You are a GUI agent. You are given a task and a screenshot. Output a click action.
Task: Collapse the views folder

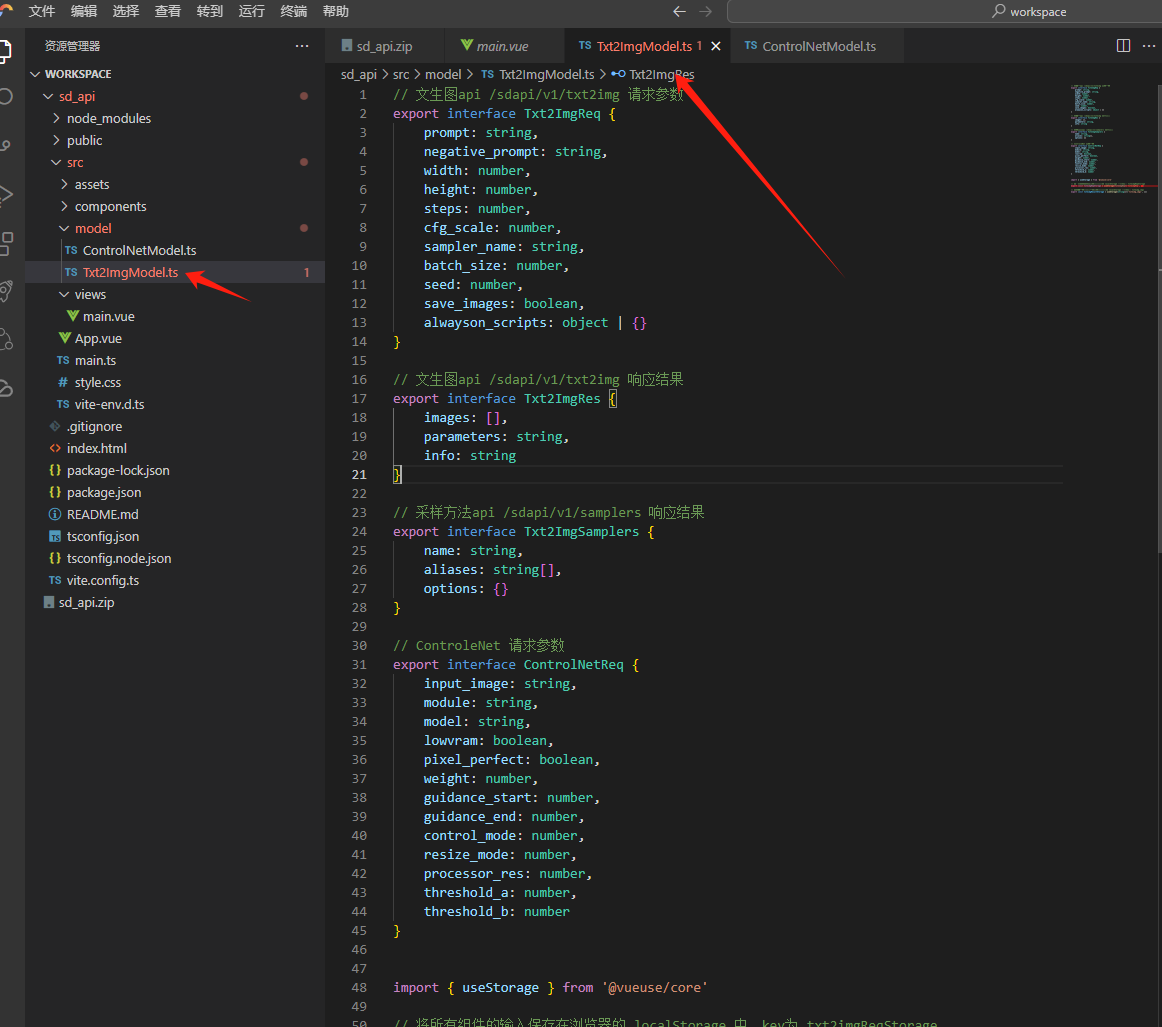click(x=90, y=294)
